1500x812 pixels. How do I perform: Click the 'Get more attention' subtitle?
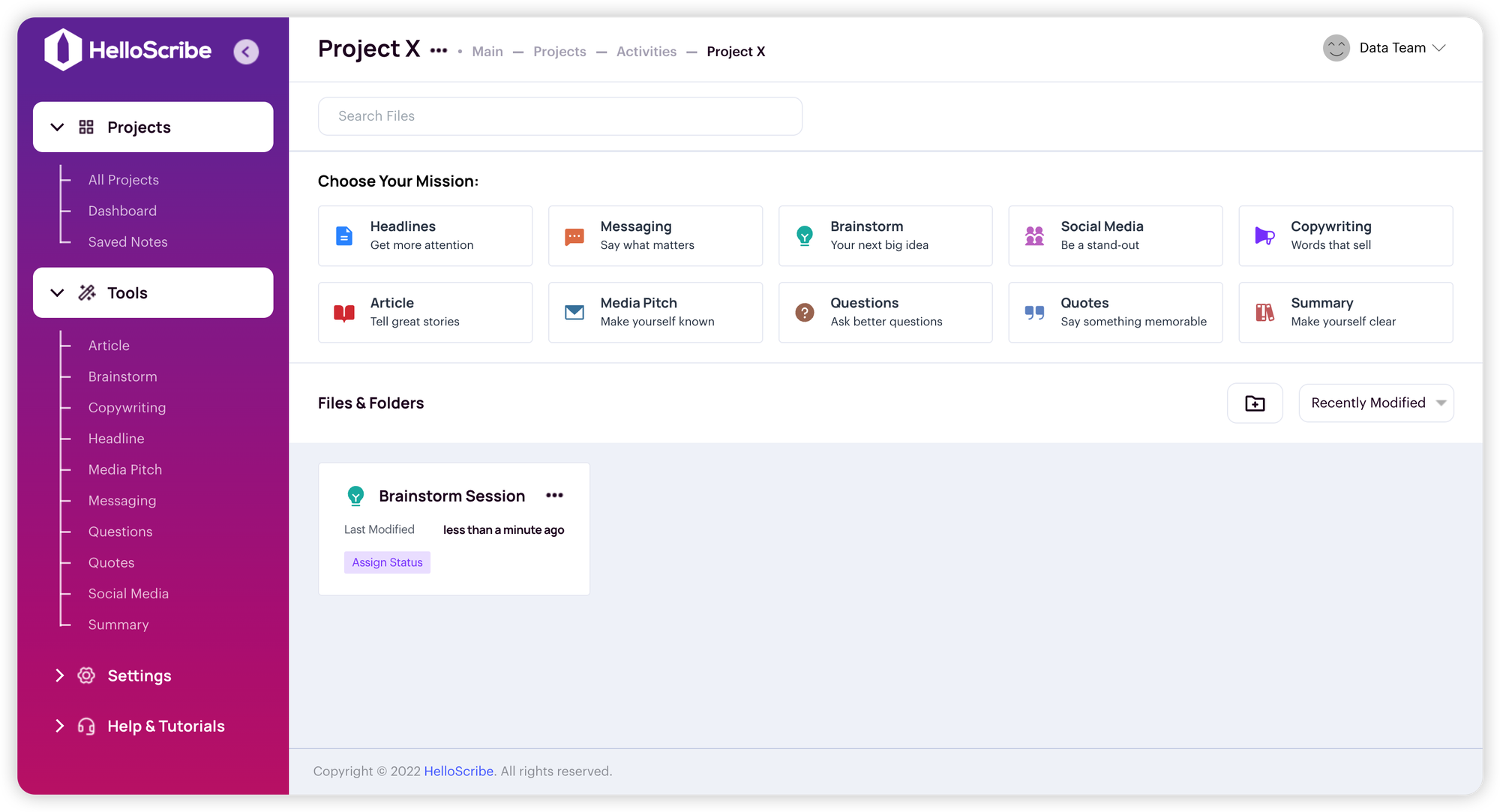pos(421,245)
